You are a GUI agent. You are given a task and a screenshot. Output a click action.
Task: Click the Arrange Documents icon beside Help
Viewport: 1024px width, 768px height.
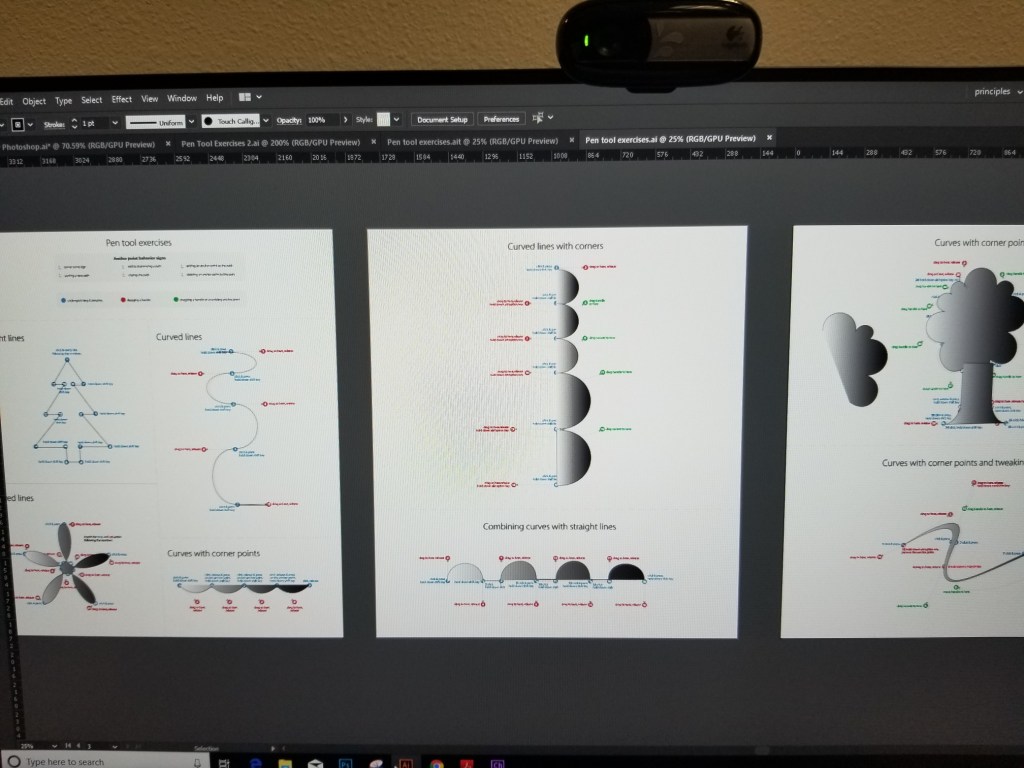click(x=245, y=97)
